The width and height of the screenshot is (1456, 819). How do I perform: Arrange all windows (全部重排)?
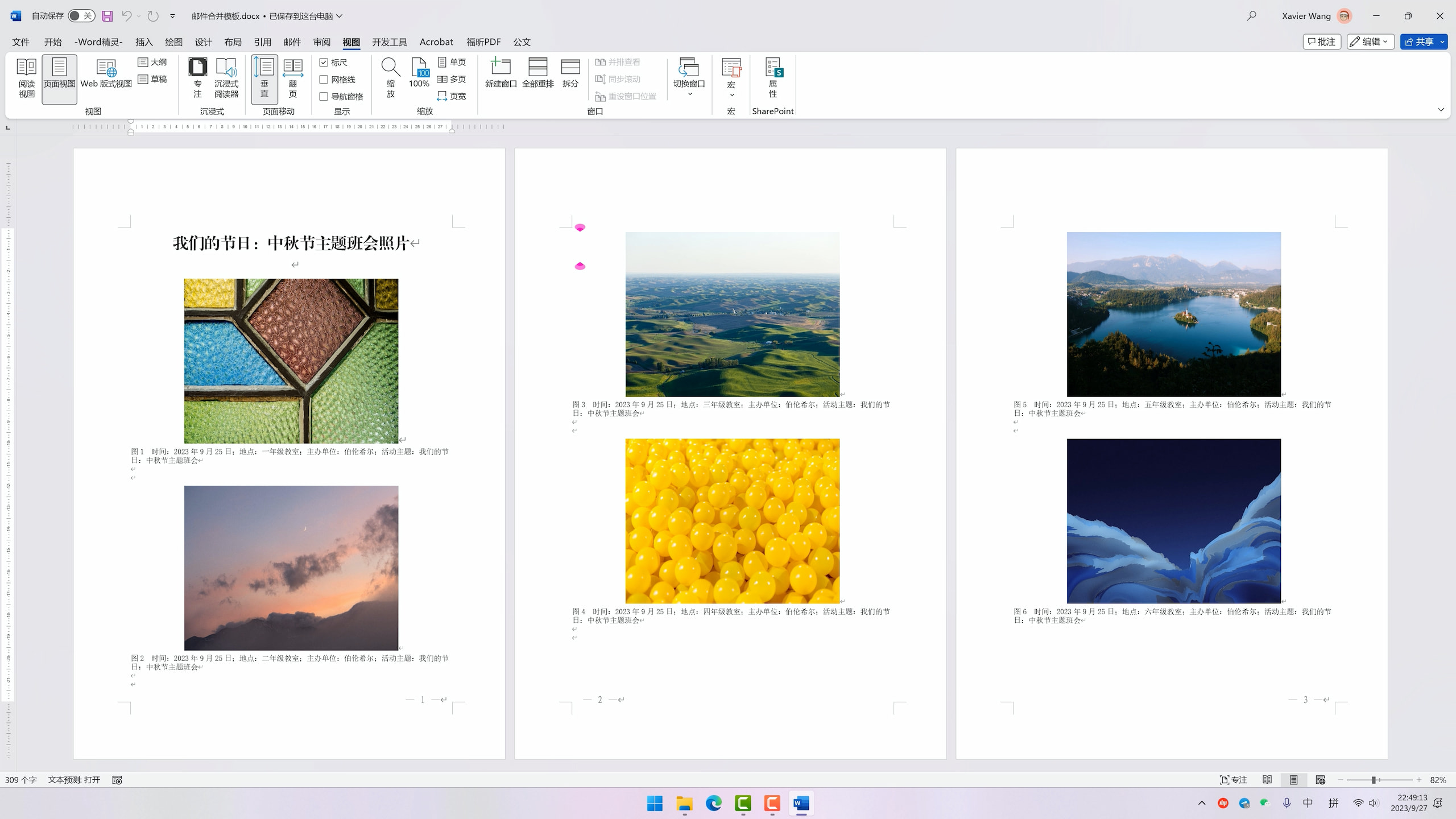538,73
